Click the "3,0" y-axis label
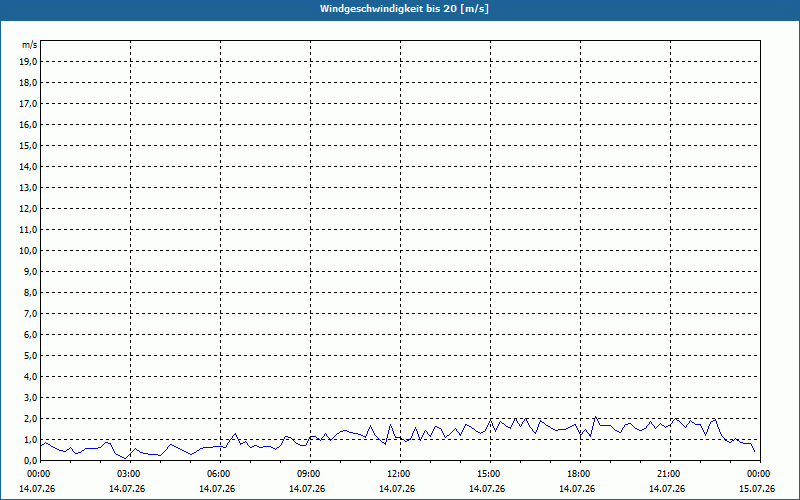 click(x=30, y=397)
